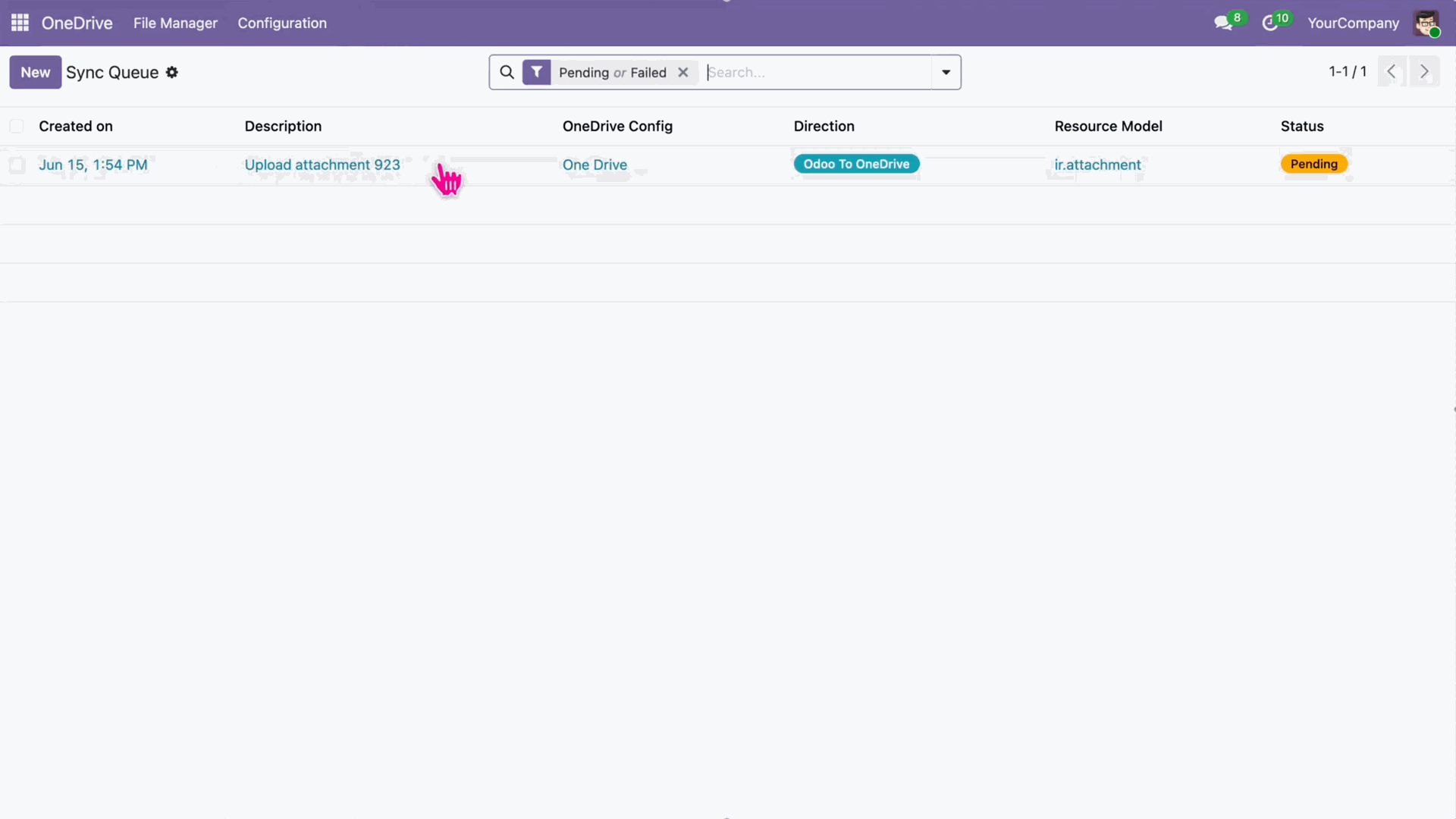The height and width of the screenshot is (819, 1456).
Task: Click the 1-1 / 1 pager counter
Action: pyautogui.click(x=1347, y=71)
